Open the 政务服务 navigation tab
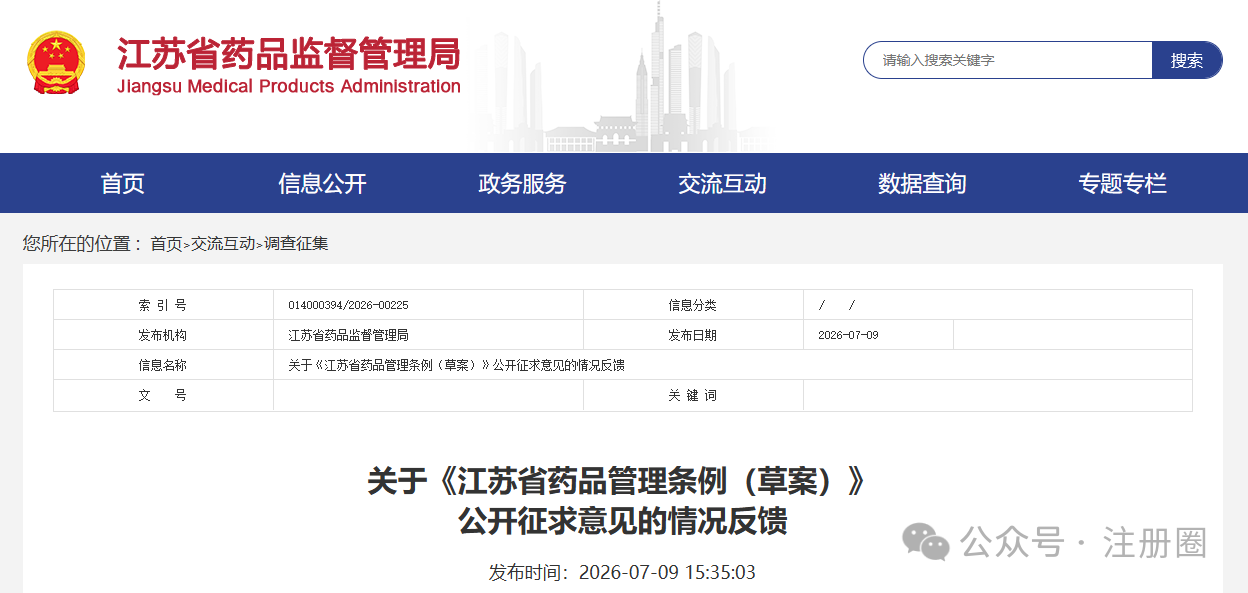Screen dimensions: 1248x593 (x=523, y=183)
